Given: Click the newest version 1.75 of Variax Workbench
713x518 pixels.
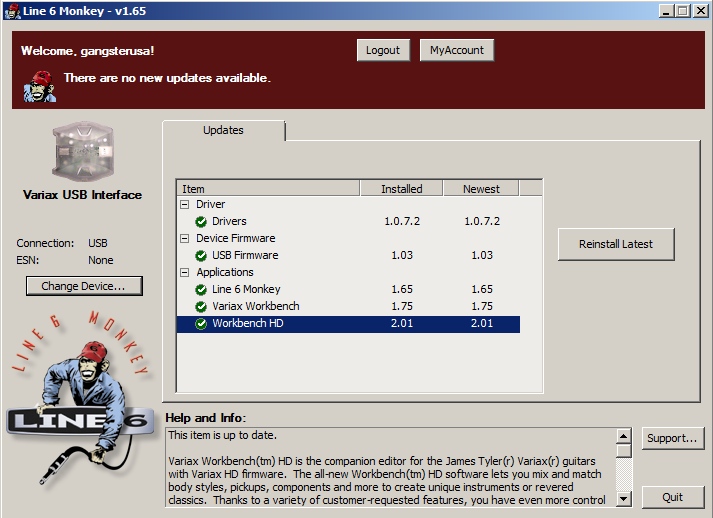Looking at the screenshot, I should point(482,307).
